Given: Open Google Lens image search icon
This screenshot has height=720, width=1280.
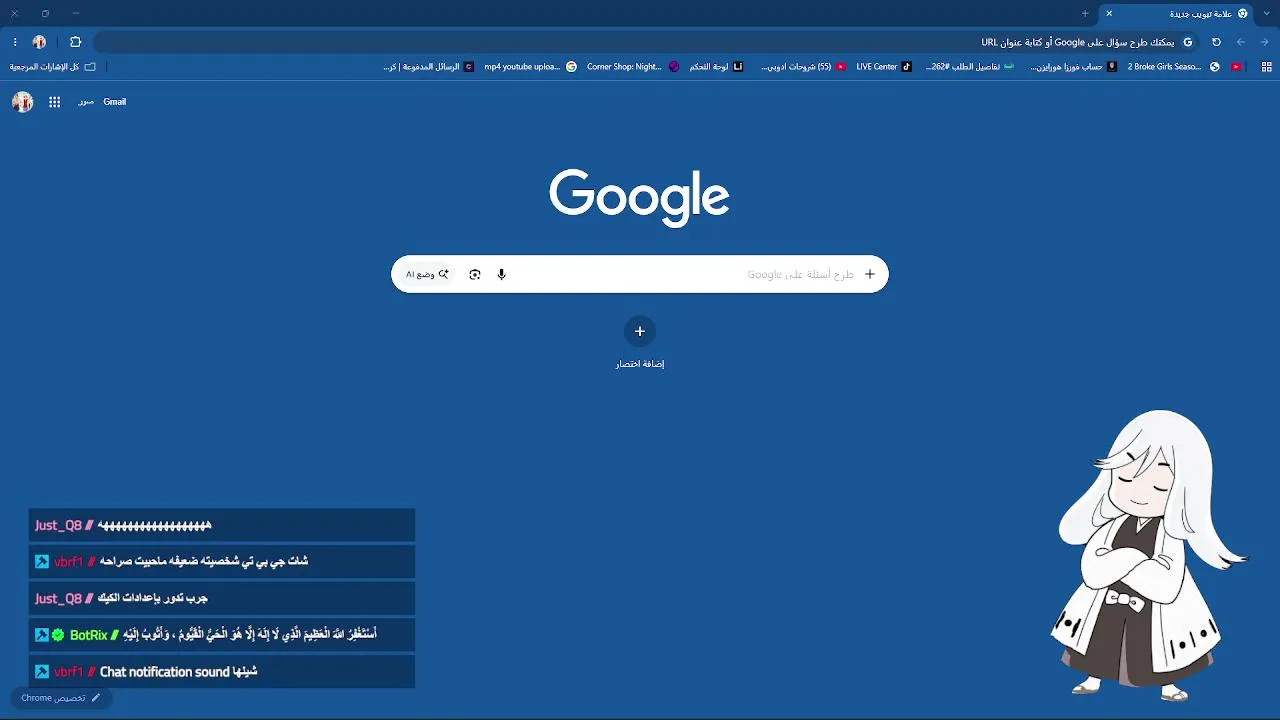Looking at the screenshot, I should [x=475, y=274].
